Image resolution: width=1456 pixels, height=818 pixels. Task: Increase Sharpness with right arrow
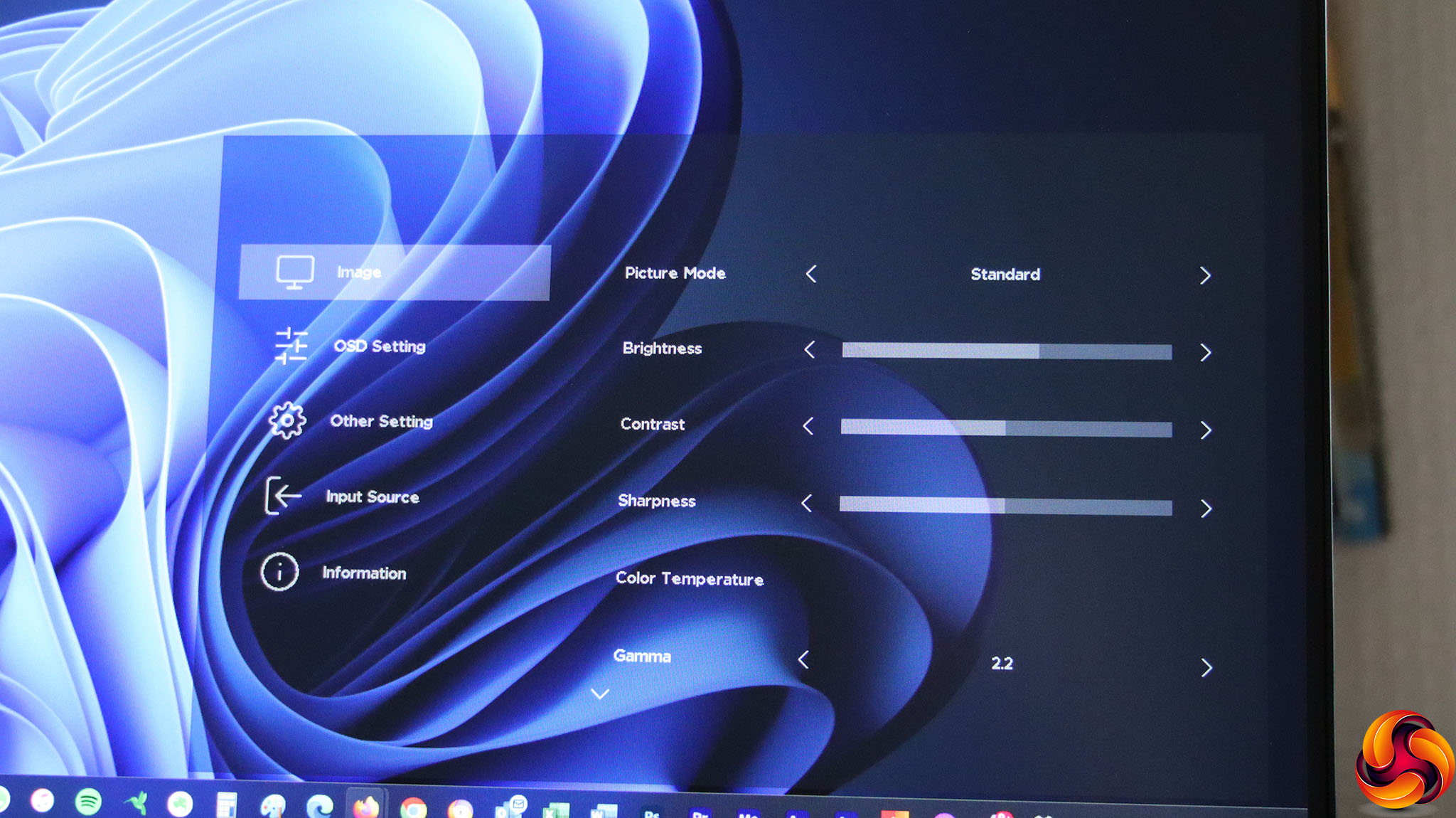tap(1206, 509)
